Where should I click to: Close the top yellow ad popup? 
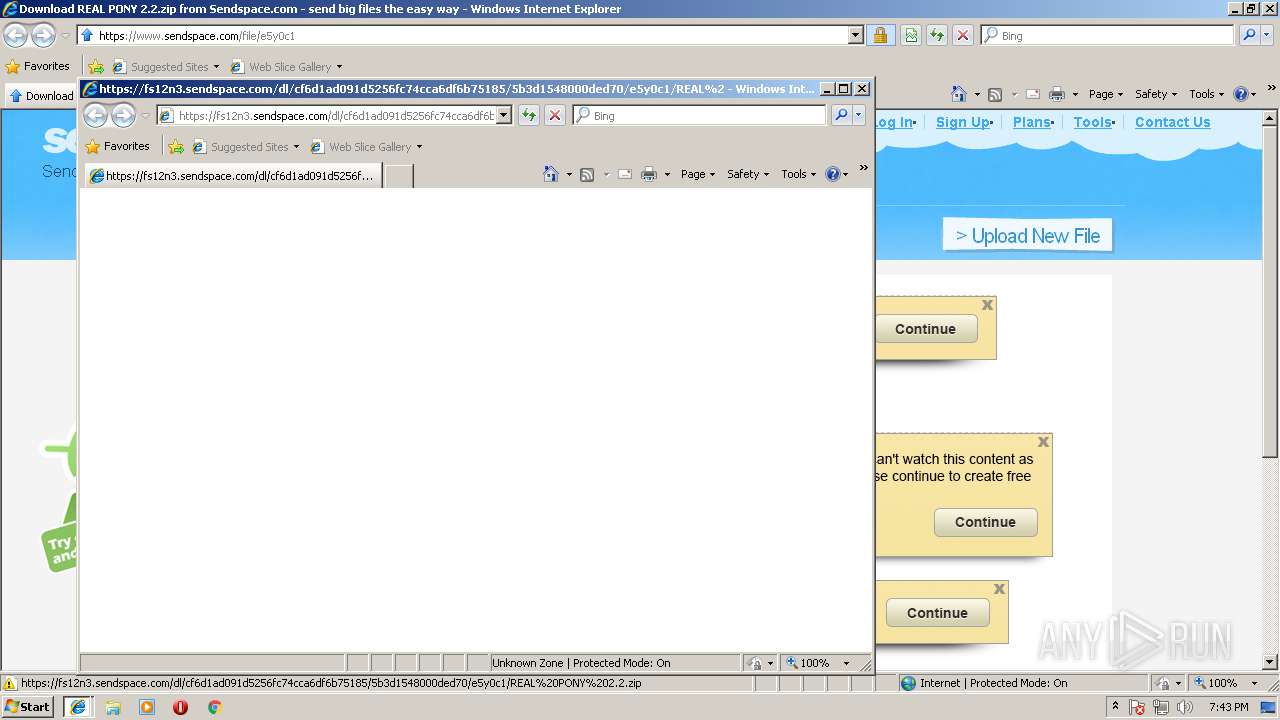tap(987, 305)
